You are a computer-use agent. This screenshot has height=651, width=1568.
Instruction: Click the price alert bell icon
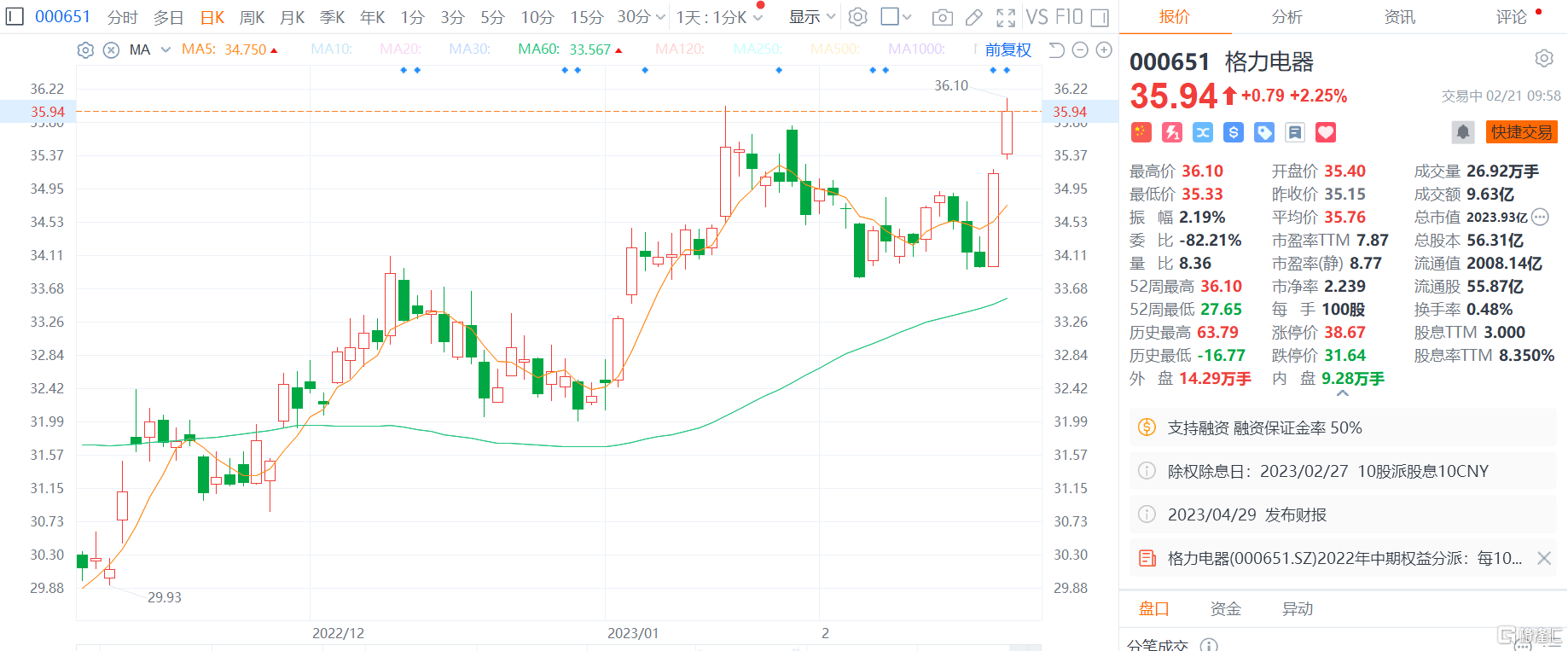[x=1463, y=132]
